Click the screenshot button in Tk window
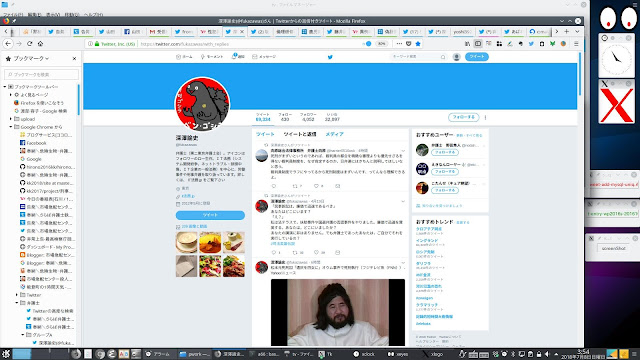Screen dimensions: 640x360 pyautogui.click(x=613, y=248)
